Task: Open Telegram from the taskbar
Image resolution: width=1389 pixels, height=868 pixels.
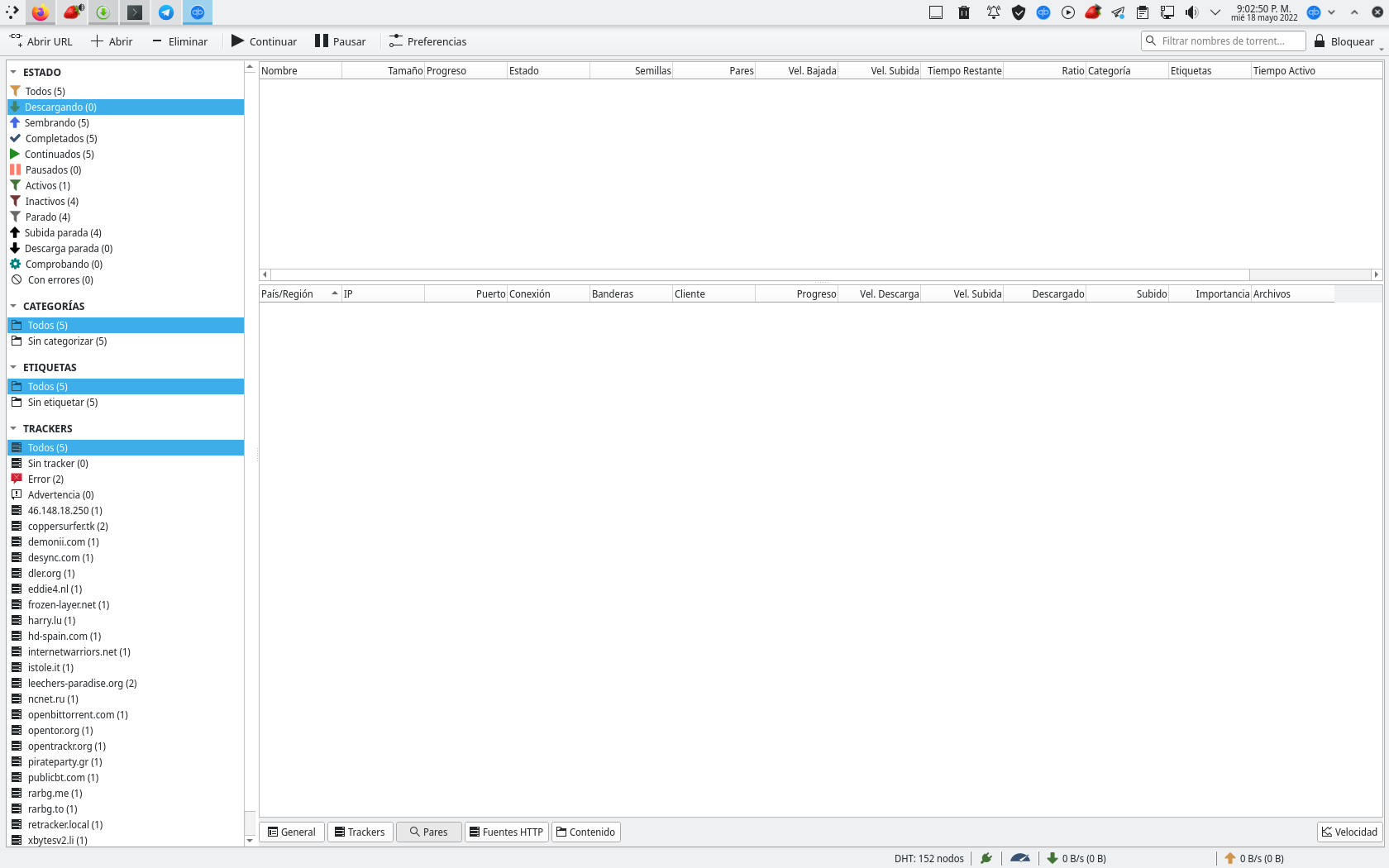Action: click(165, 12)
